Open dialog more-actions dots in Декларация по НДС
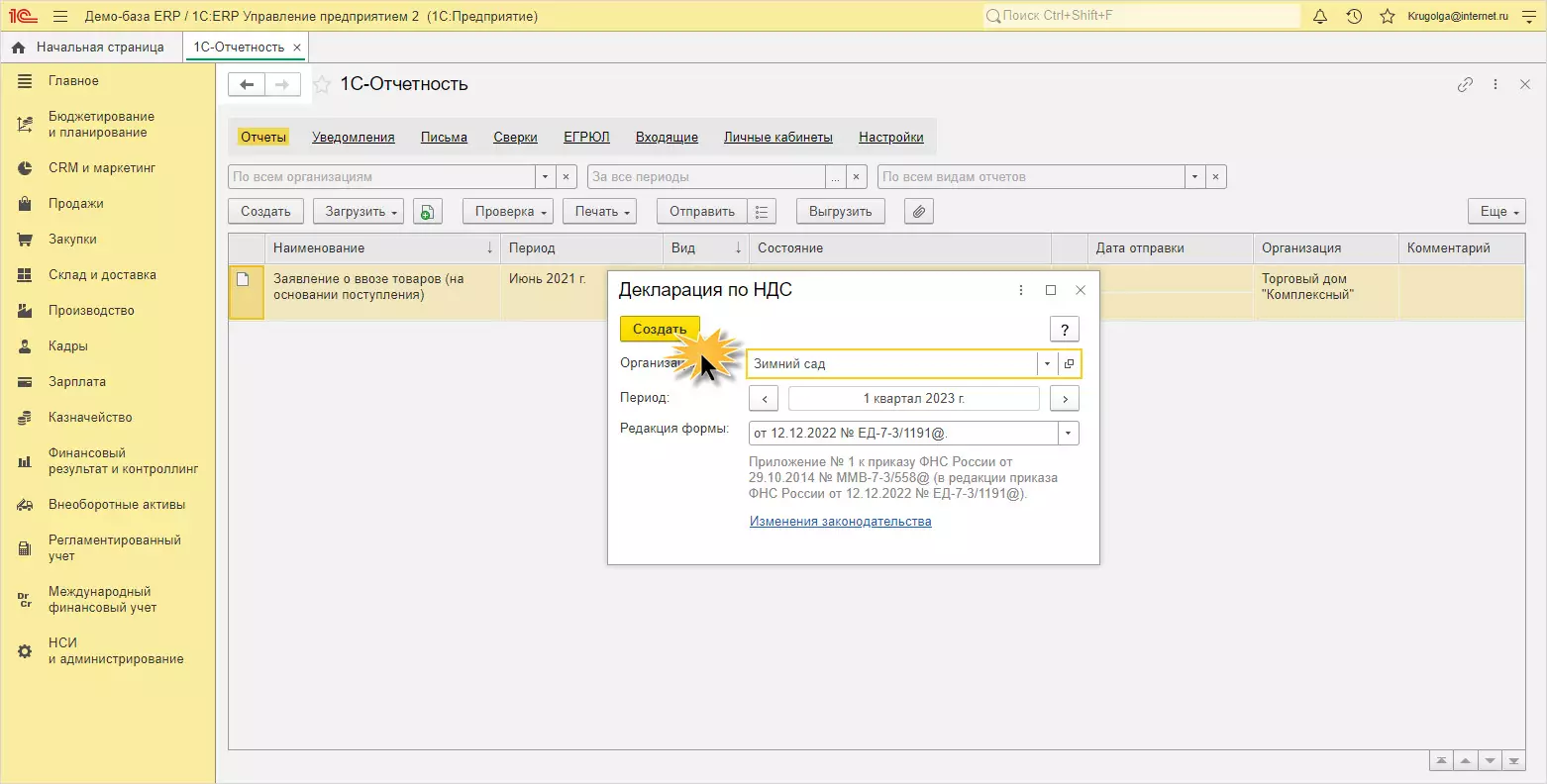The image size is (1547, 784). tap(1021, 290)
